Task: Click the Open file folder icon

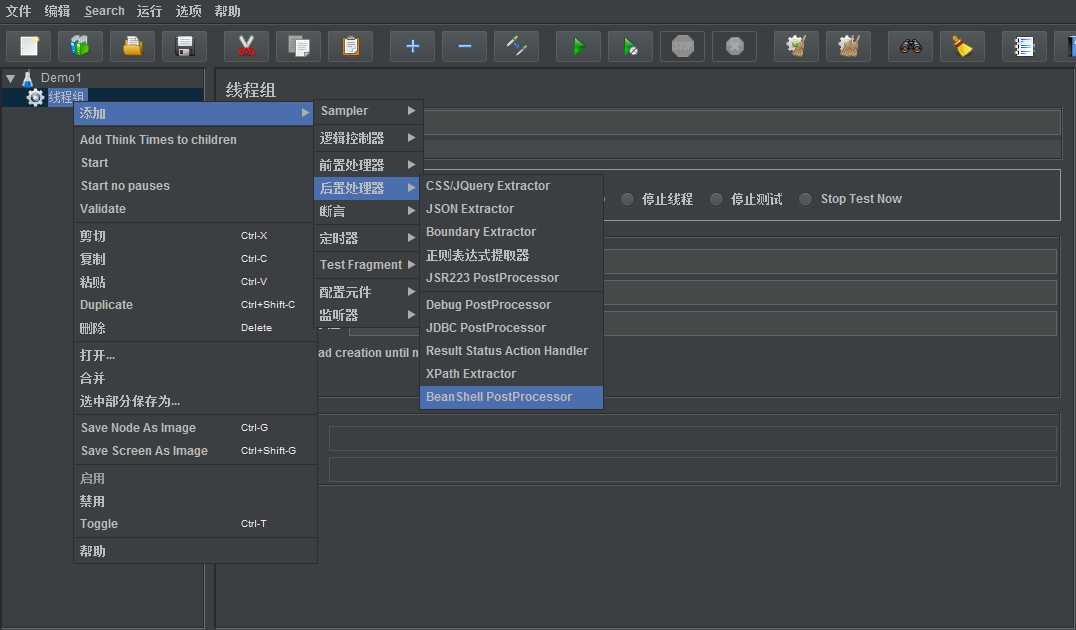Action: click(x=132, y=46)
